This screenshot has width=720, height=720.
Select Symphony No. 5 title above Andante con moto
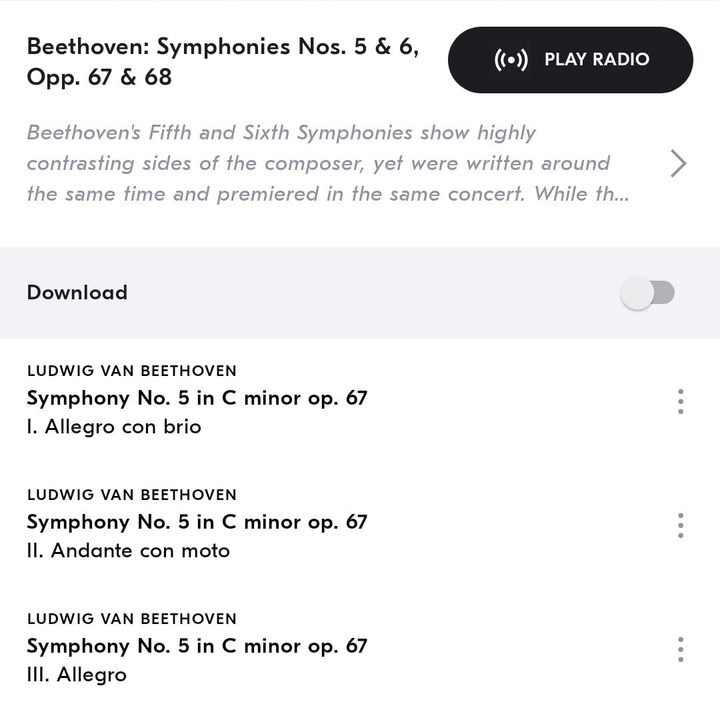tap(197, 522)
